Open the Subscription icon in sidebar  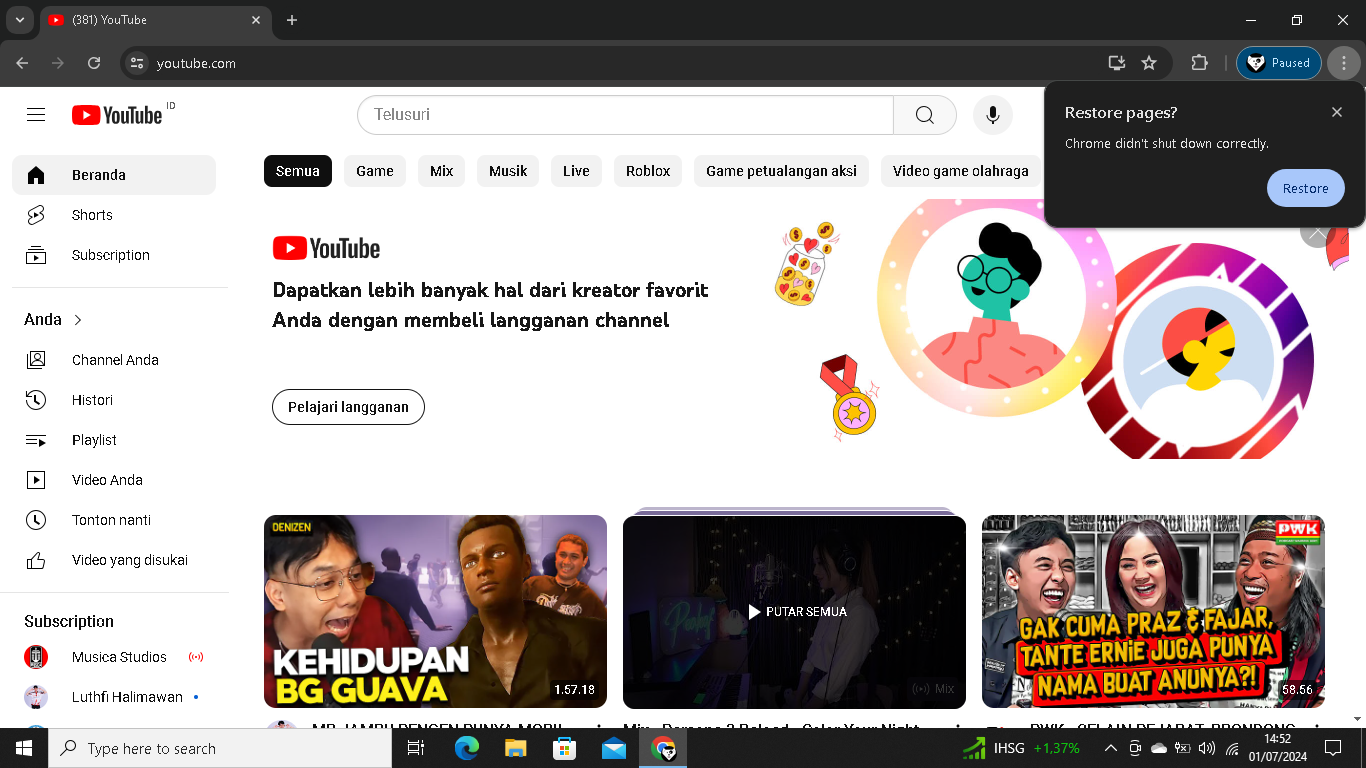(36, 255)
